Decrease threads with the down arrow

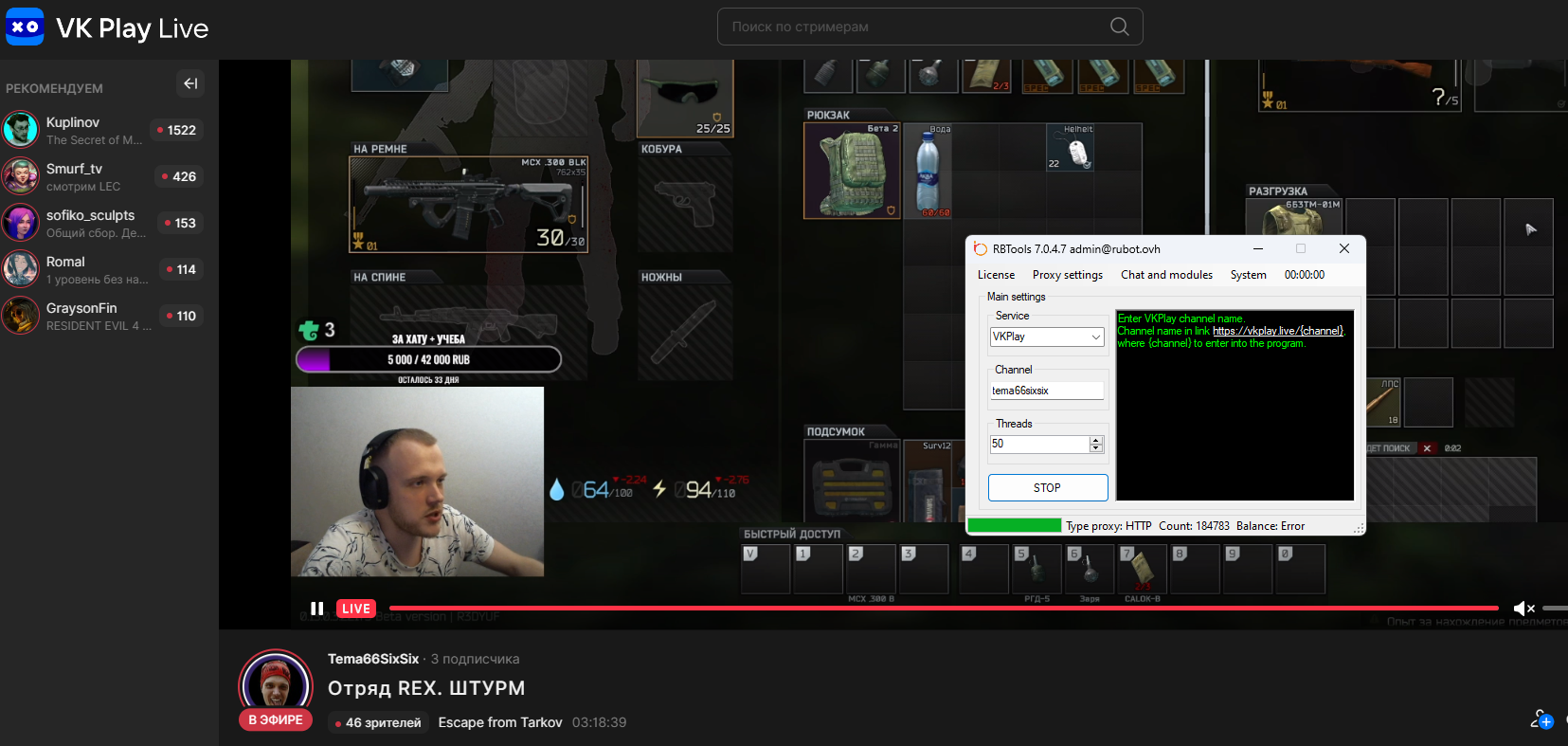(1096, 448)
